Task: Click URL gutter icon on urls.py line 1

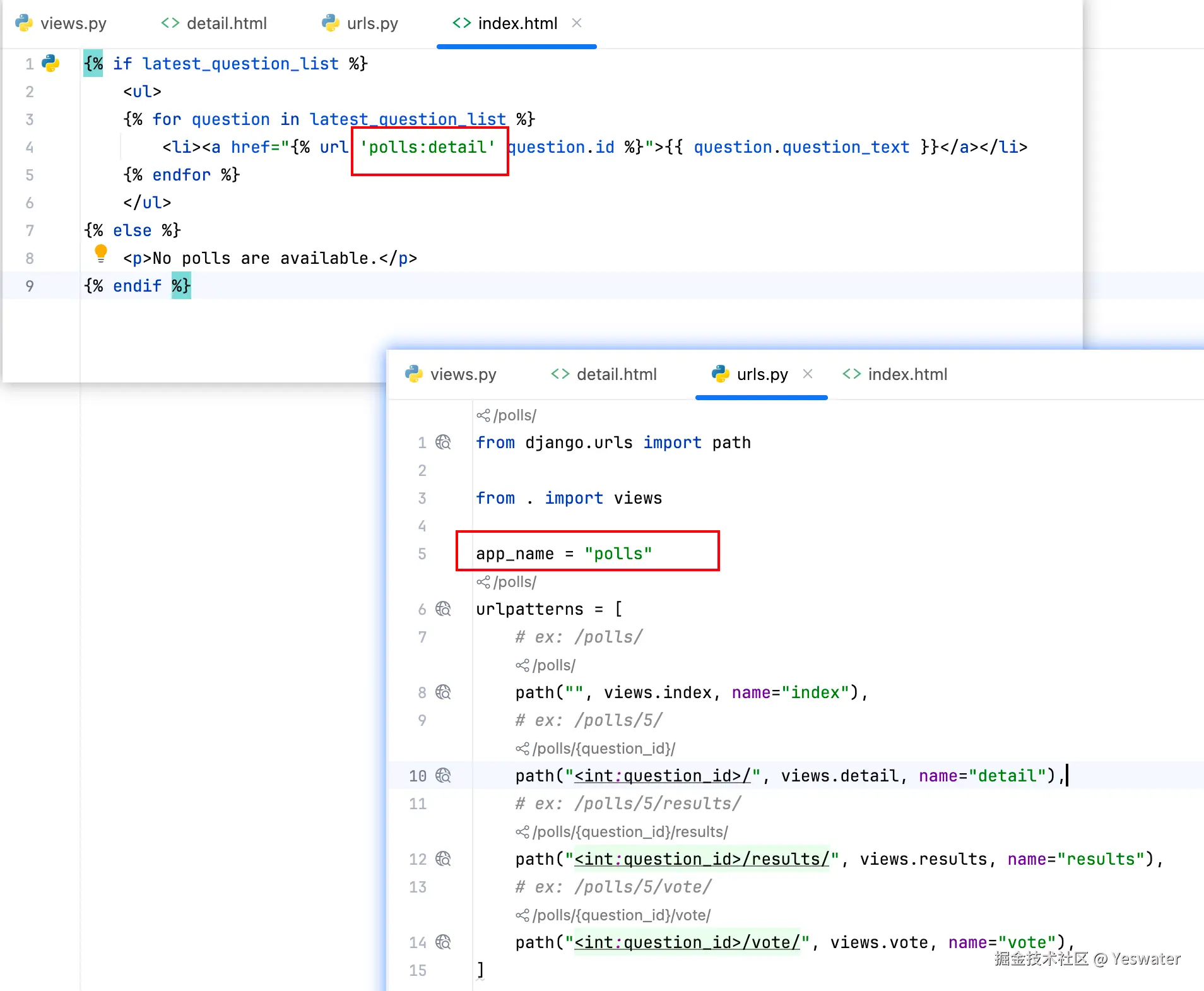Action: pyautogui.click(x=444, y=442)
